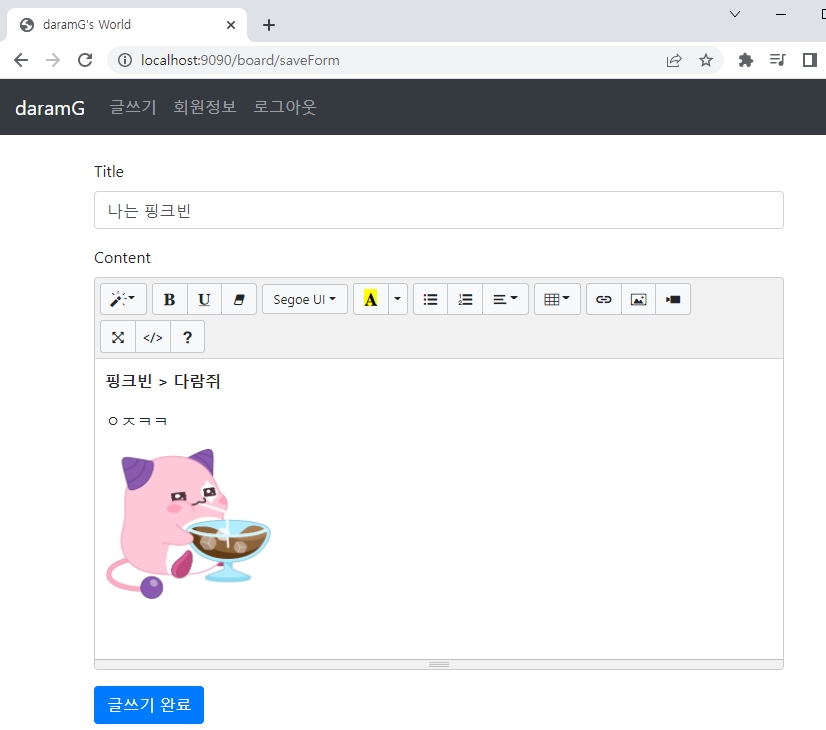Open editor help with the question mark
Image resolution: width=826 pixels, height=730 pixels.
pyautogui.click(x=187, y=337)
